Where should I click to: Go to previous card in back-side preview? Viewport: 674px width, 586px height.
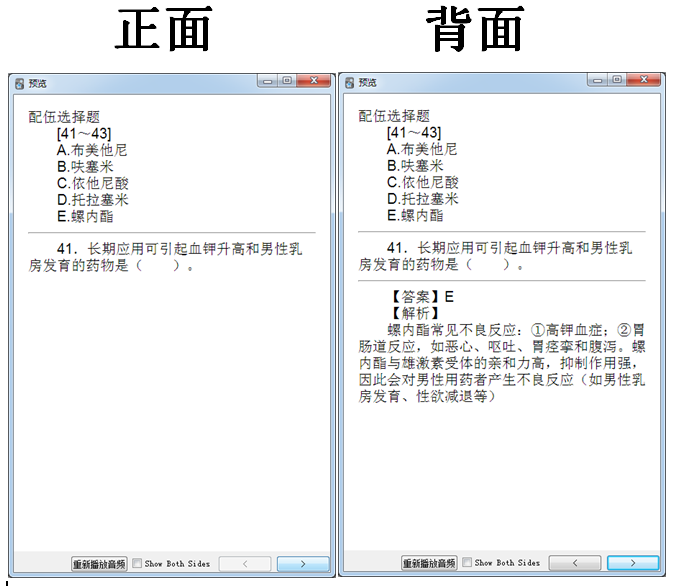tap(575, 563)
